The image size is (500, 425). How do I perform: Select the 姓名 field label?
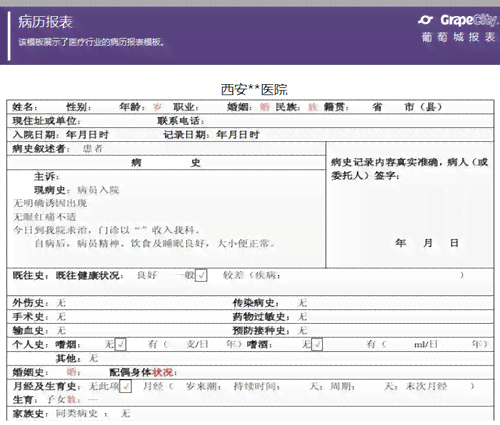click(x=25, y=107)
